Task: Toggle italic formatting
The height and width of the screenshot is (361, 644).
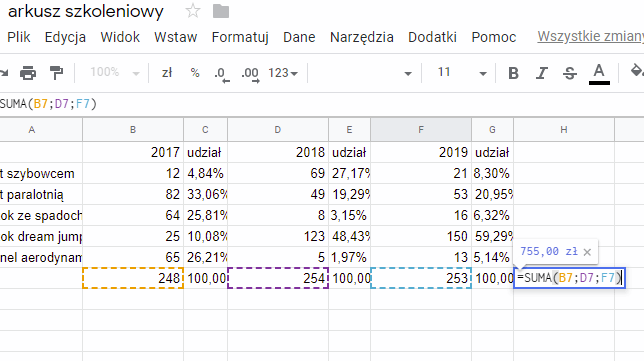Action: pyautogui.click(x=542, y=74)
